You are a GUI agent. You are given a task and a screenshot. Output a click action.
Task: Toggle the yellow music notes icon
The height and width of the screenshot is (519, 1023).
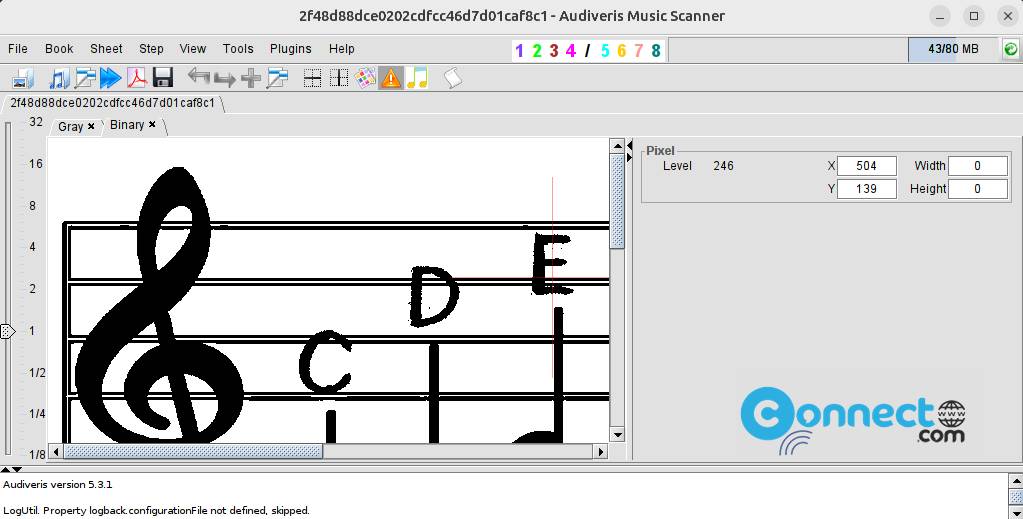[417, 78]
